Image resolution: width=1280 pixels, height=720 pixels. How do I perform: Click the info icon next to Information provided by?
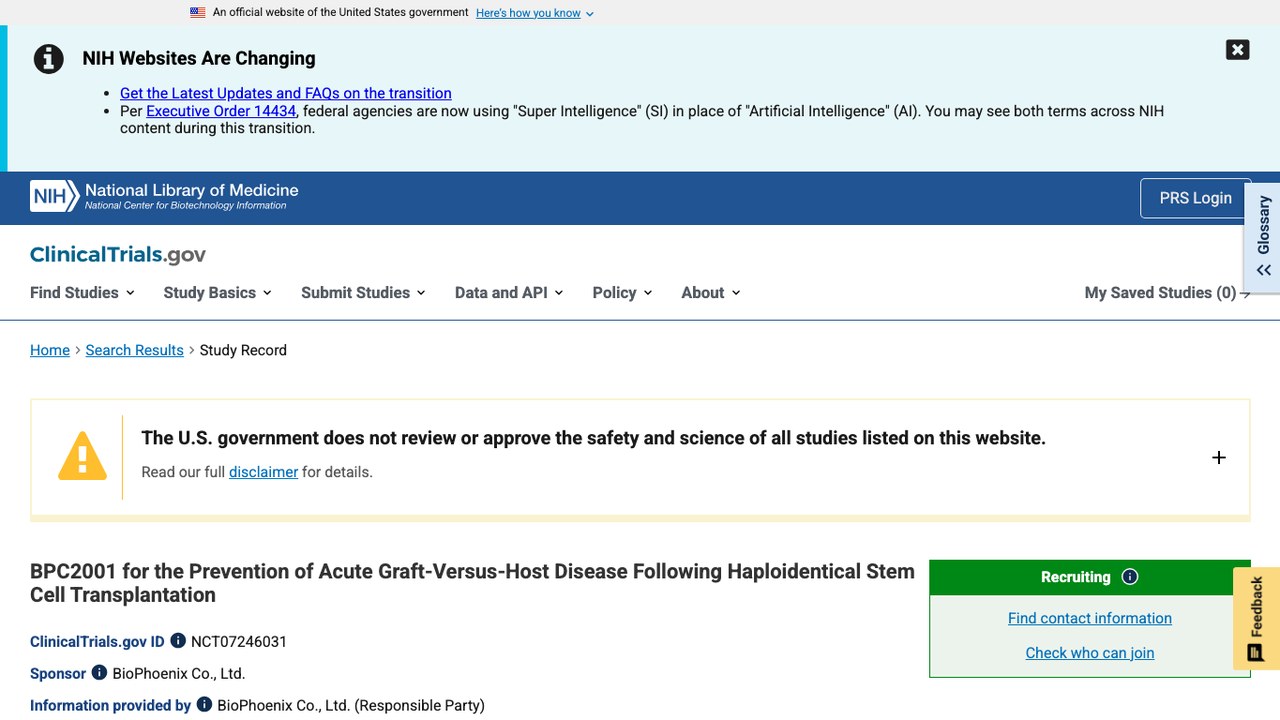204,705
